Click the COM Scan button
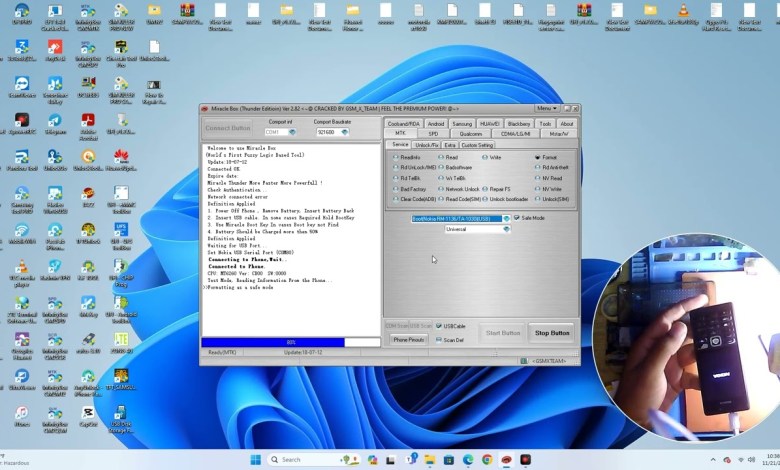 [396, 326]
